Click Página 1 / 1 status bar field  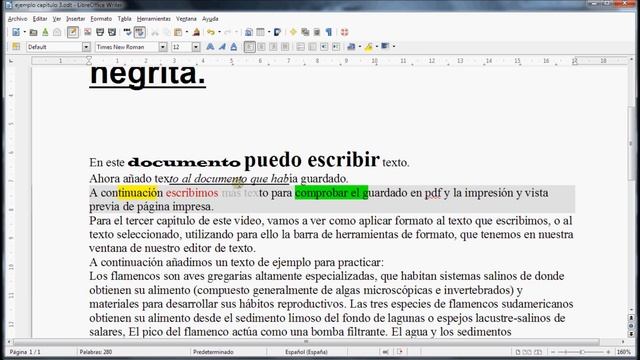click(x=25, y=352)
